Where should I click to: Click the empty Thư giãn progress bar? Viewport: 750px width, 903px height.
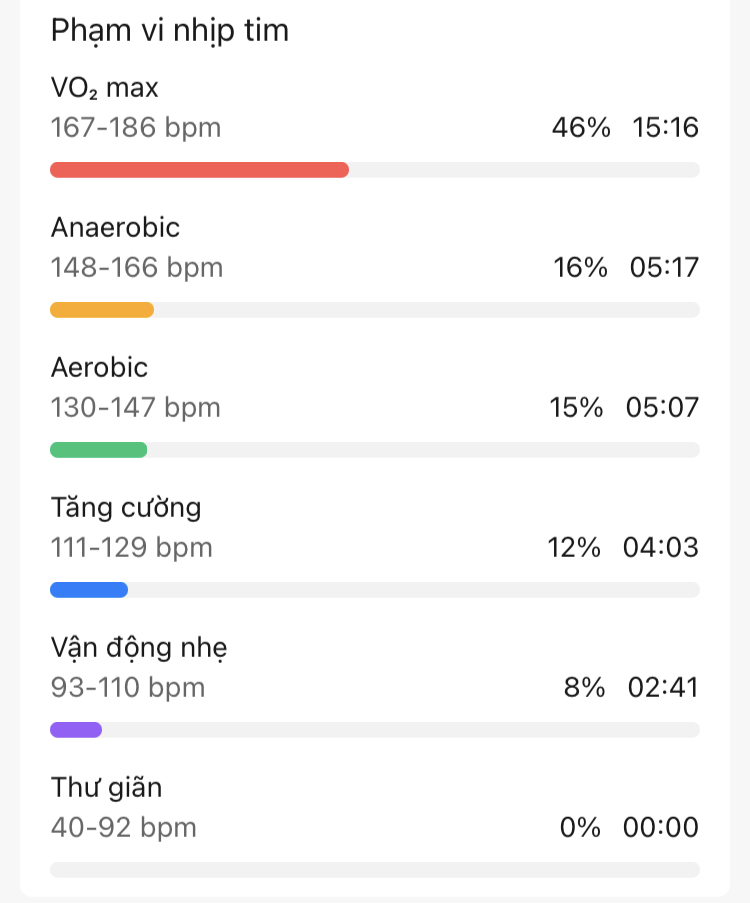tap(374, 870)
